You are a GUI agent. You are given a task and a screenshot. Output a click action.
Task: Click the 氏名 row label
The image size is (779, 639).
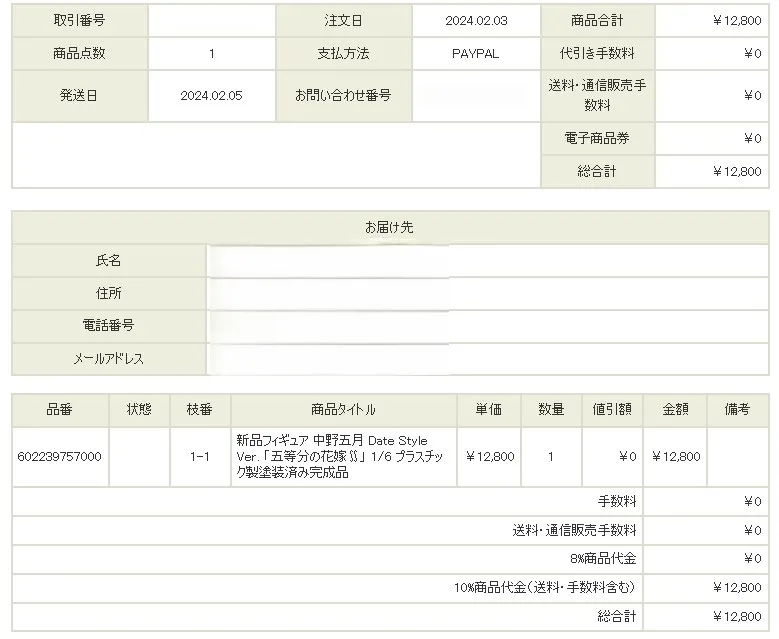click(108, 260)
